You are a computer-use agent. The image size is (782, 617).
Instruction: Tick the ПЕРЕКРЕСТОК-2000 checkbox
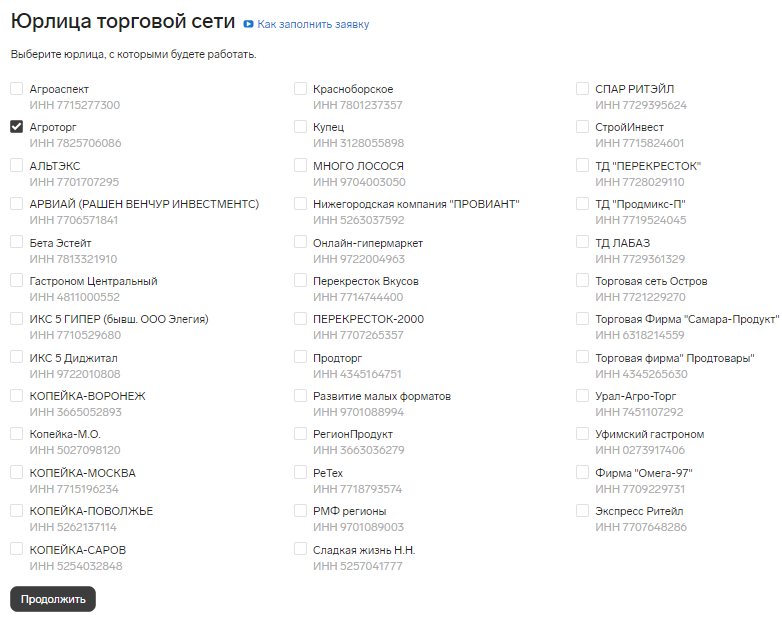click(300, 318)
